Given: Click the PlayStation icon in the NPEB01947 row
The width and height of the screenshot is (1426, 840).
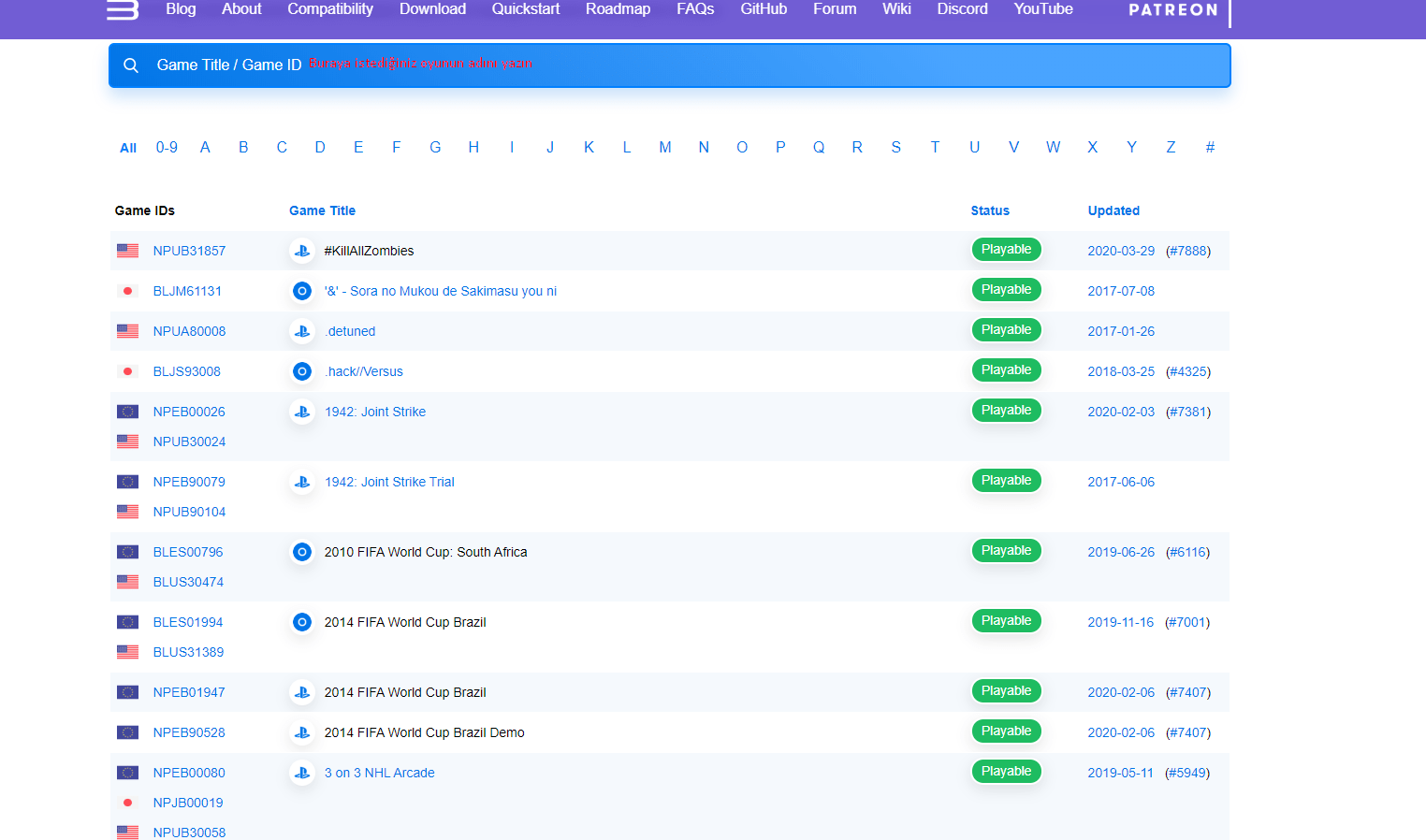Looking at the screenshot, I should pos(302,692).
